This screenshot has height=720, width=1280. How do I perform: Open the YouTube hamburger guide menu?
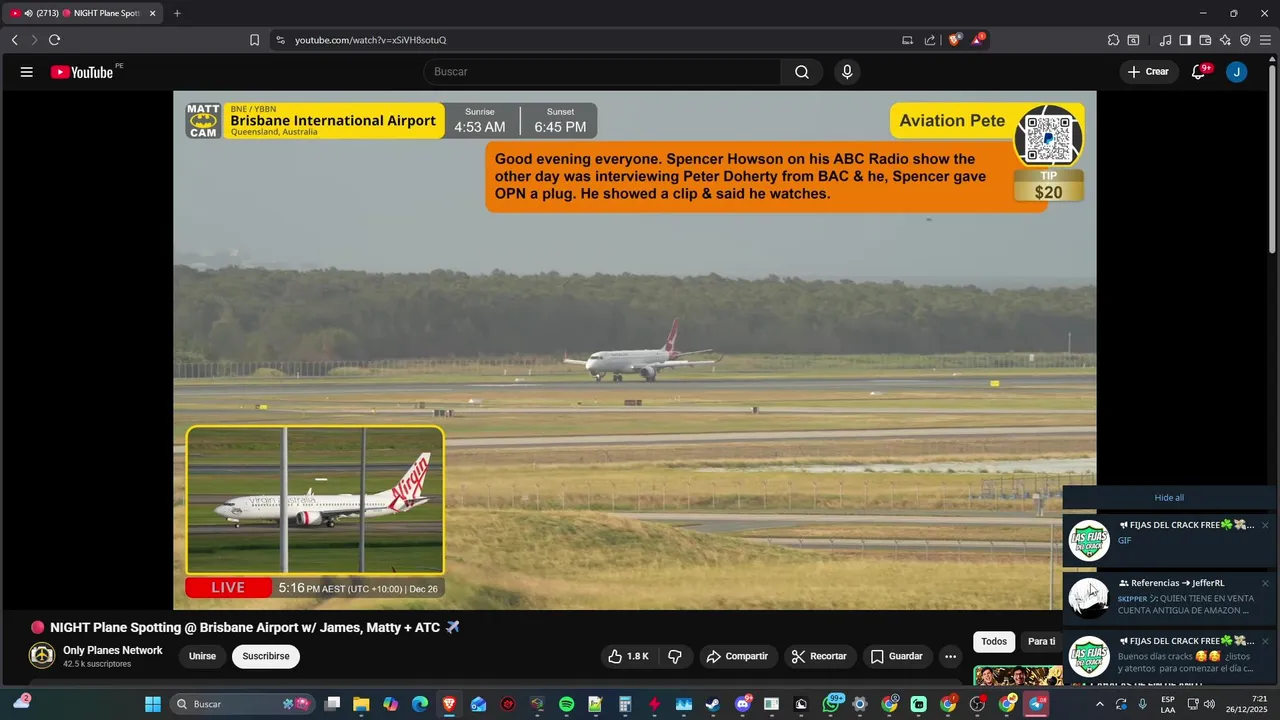point(27,72)
